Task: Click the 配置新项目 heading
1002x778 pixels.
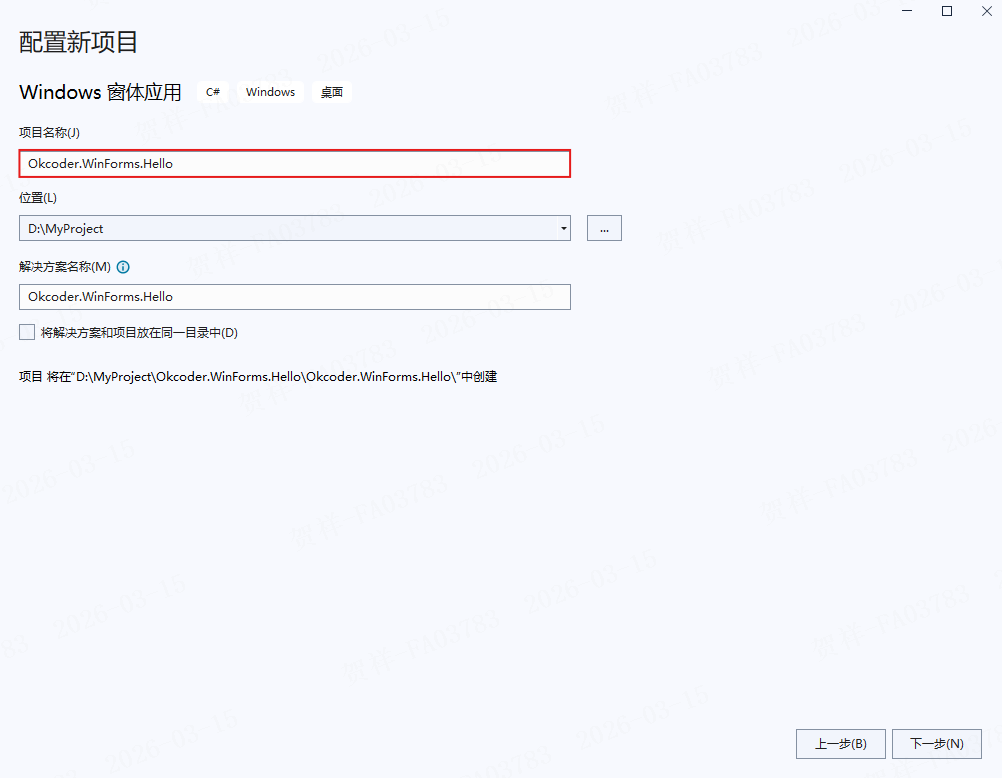Action: (x=78, y=42)
